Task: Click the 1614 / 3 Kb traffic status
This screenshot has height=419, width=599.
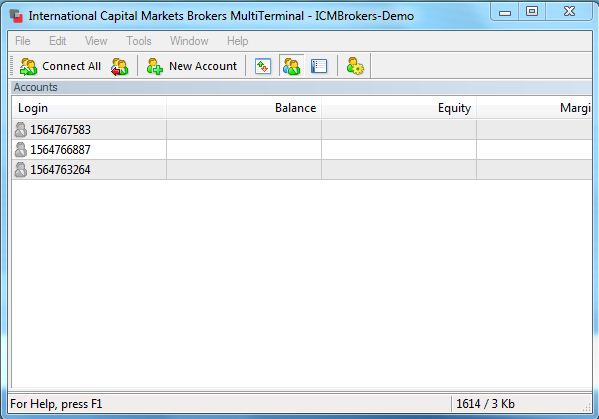Action: [486, 404]
